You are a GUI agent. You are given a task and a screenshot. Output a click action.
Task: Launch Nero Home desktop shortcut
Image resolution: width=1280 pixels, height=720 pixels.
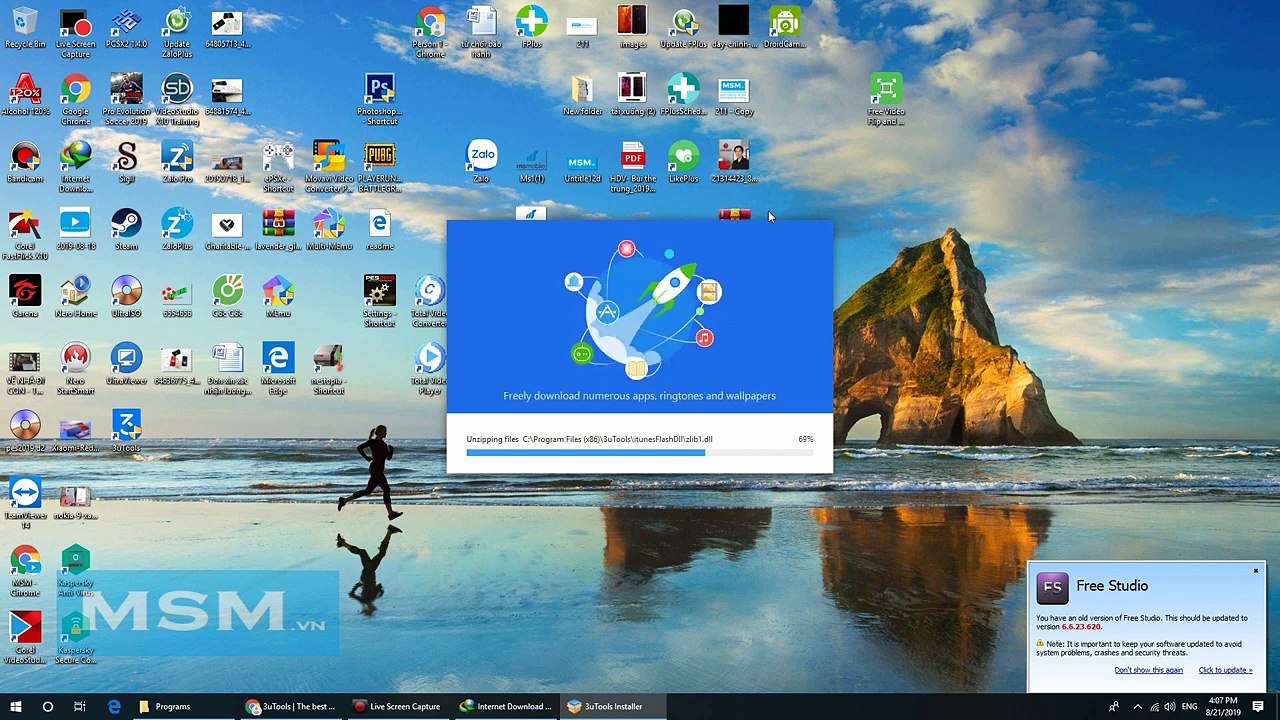[x=75, y=297]
